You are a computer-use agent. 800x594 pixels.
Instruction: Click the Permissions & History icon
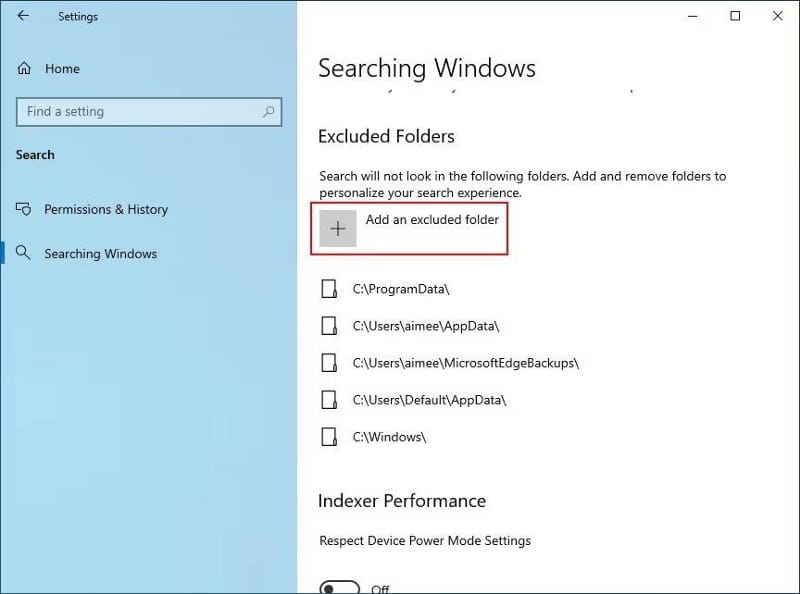pyautogui.click(x=23, y=209)
